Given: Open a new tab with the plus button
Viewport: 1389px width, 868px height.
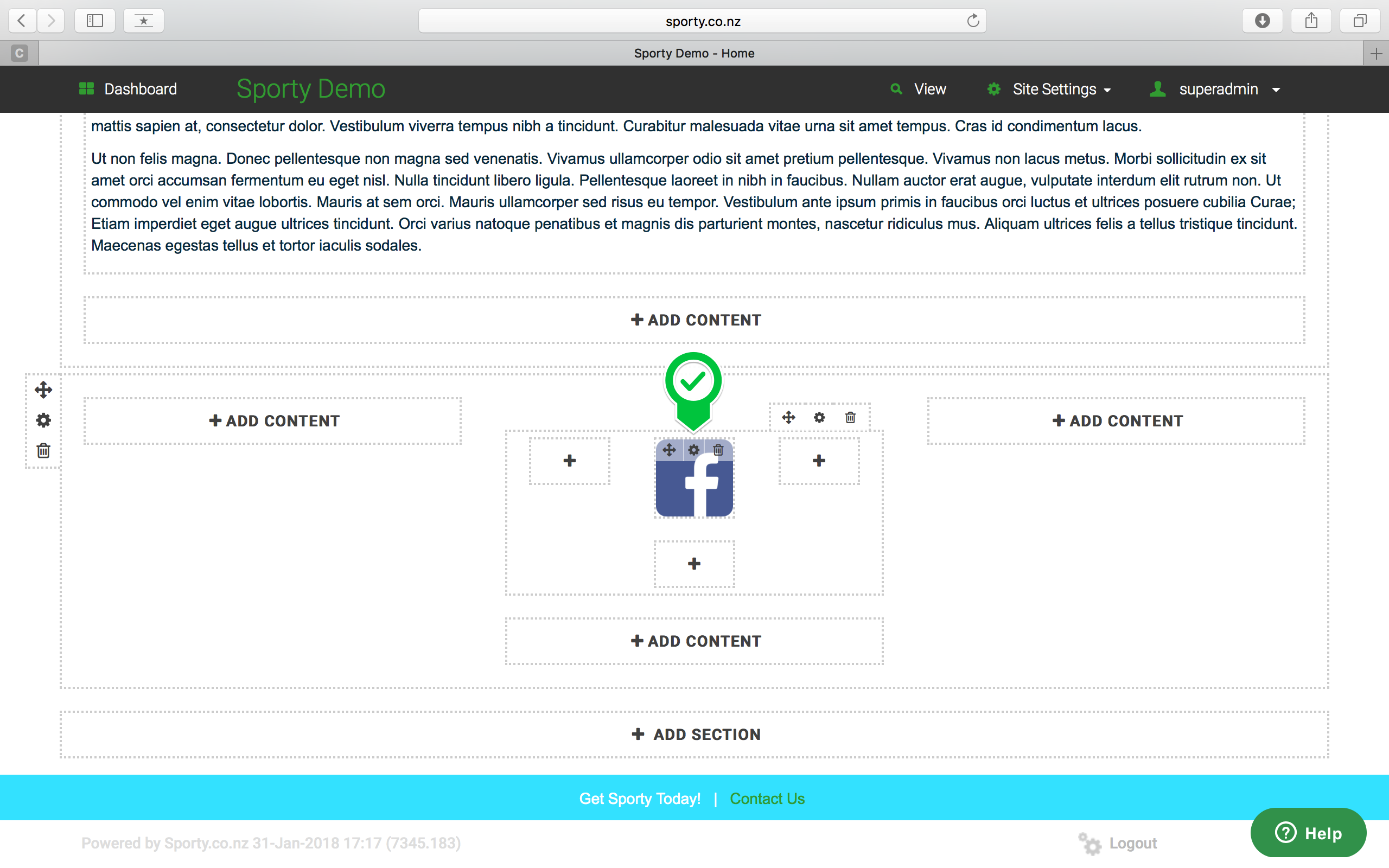Looking at the screenshot, I should pyautogui.click(x=1377, y=53).
